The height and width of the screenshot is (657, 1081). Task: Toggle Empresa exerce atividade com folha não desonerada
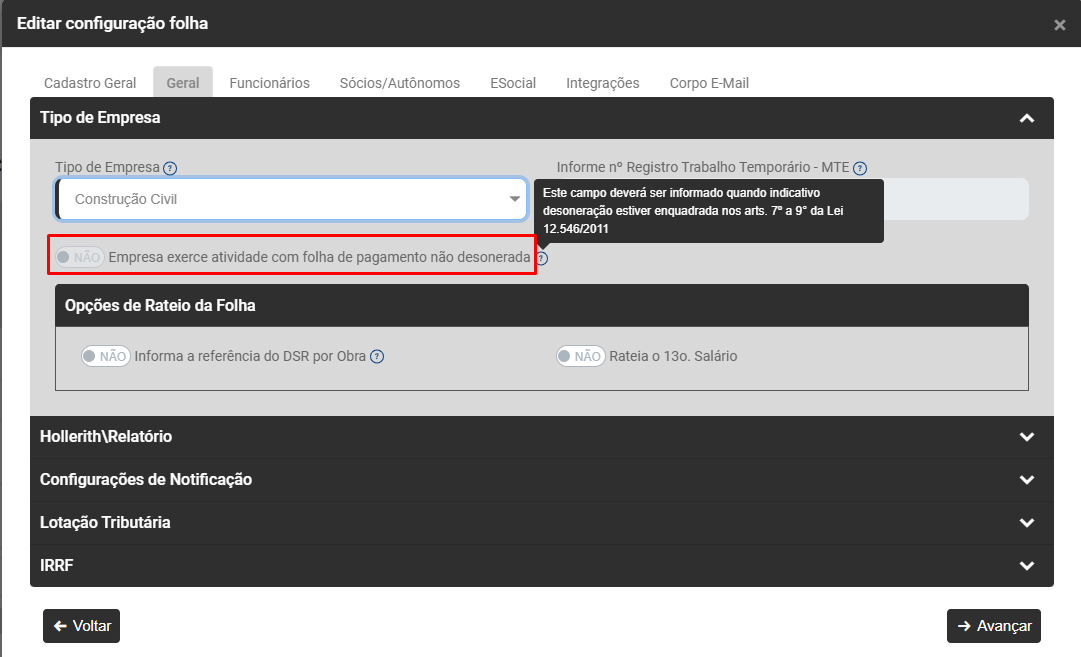[79, 258]
